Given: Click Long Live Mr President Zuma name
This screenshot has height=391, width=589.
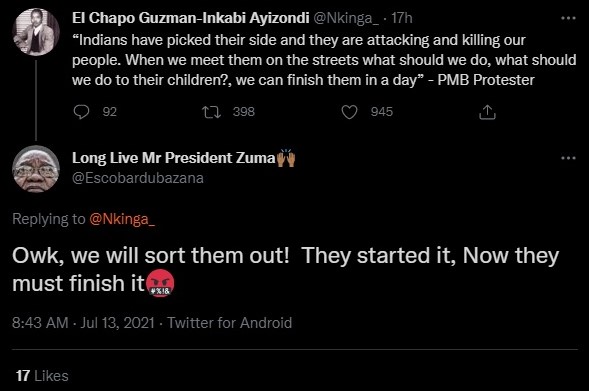Looking at the screenshot, I should pyautogui.click(x=174, y=158).
